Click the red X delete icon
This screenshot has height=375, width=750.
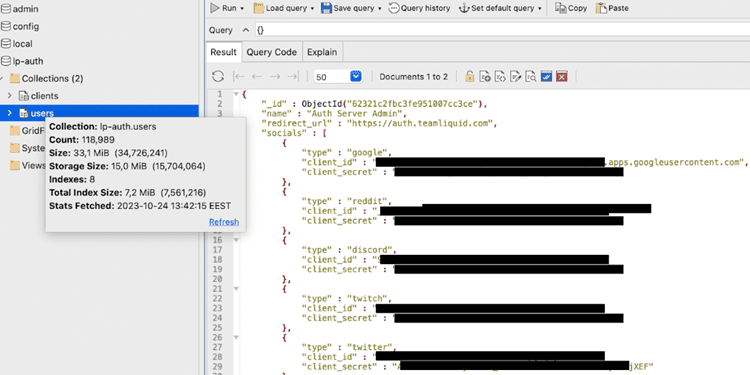click(562, 77)
